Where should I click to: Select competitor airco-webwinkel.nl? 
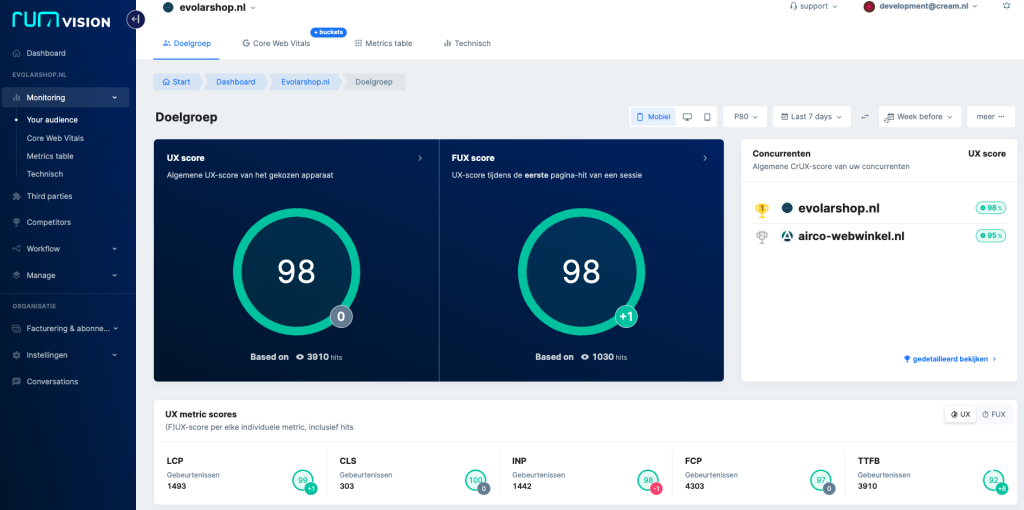[853, 236]
